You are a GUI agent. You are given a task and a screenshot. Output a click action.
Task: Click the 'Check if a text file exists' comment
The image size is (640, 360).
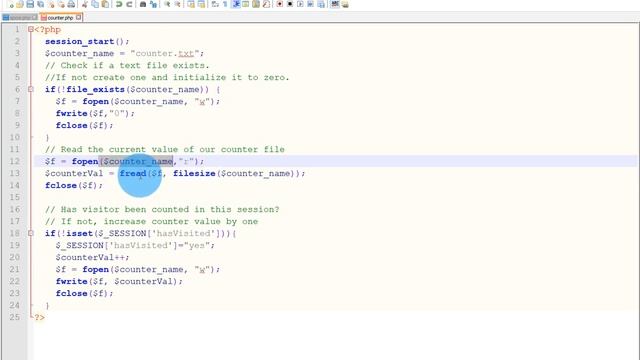click(127, 65)
